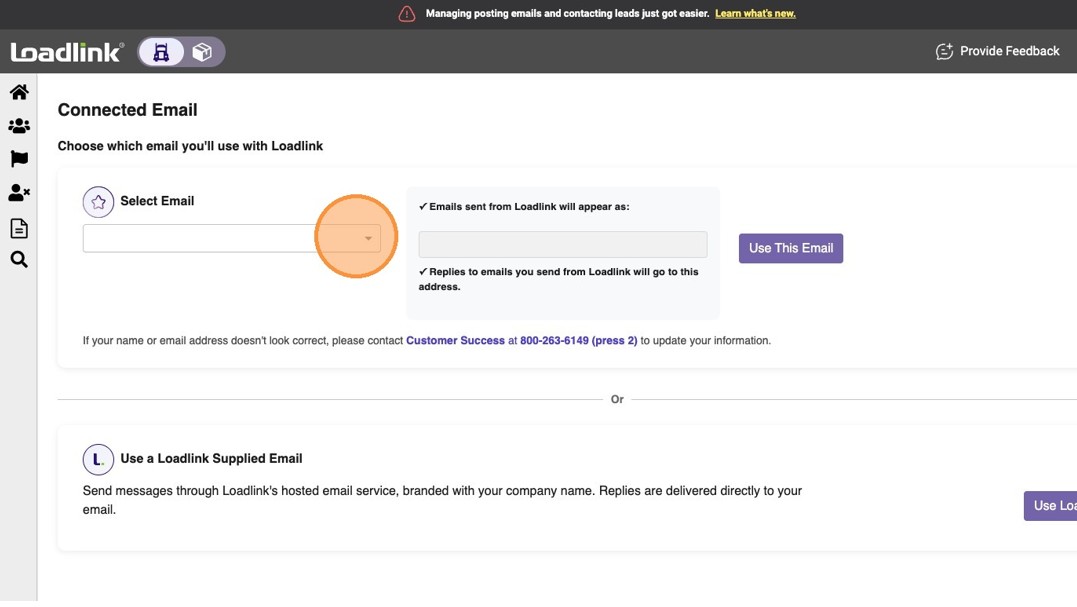Click the Use a Loadlink Supplied Email heading

[211, 459]
